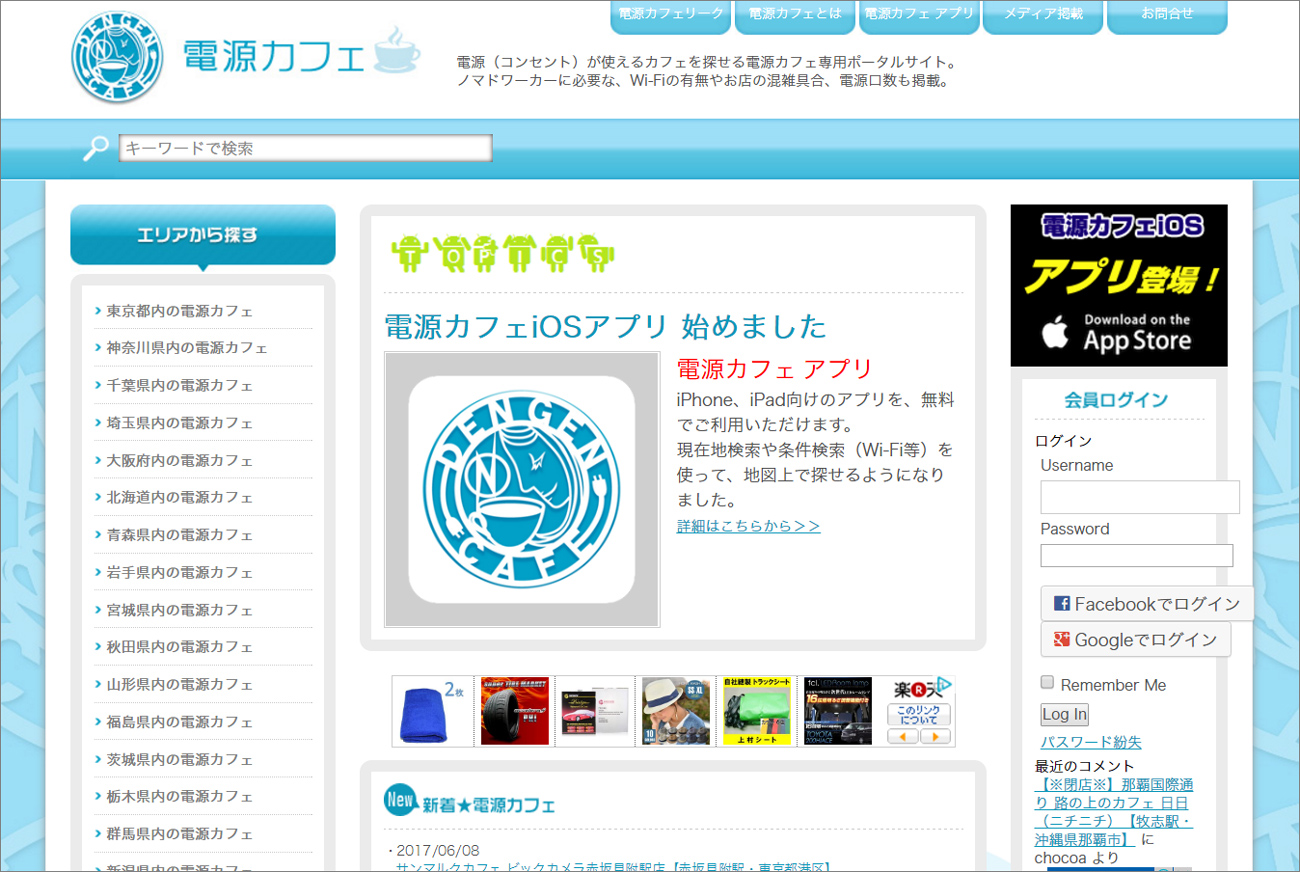Open 神奈川県内の電源カフェ area link
The width and height of the screenshot is (1300, 872).
(x=187, y=348)
